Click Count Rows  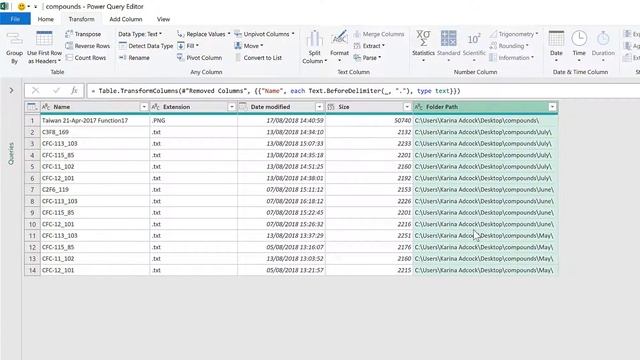click(x=86, y=58)
